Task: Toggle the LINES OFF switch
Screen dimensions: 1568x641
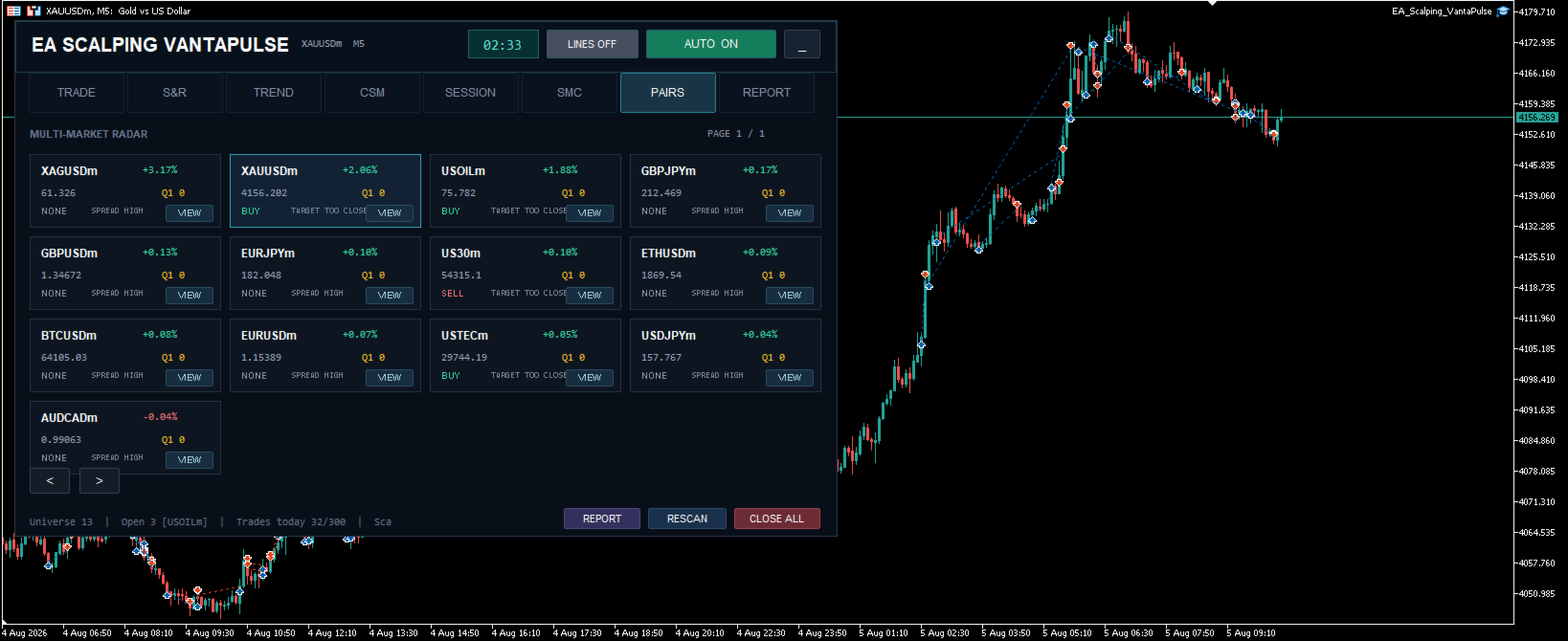Action: pyautogui.click(x=592, y=44)
